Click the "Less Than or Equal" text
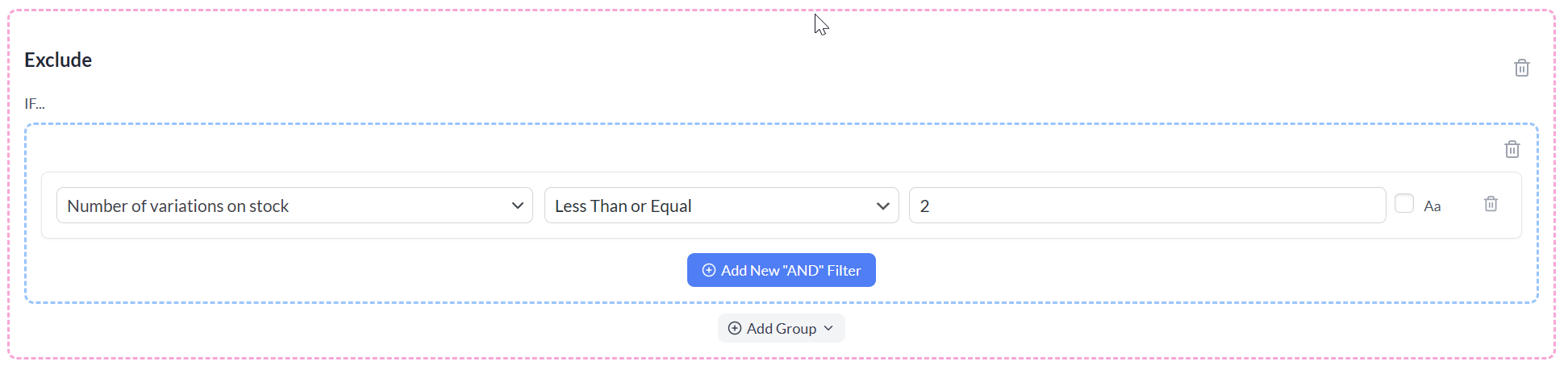1568x374 pixels. (623, 206)
